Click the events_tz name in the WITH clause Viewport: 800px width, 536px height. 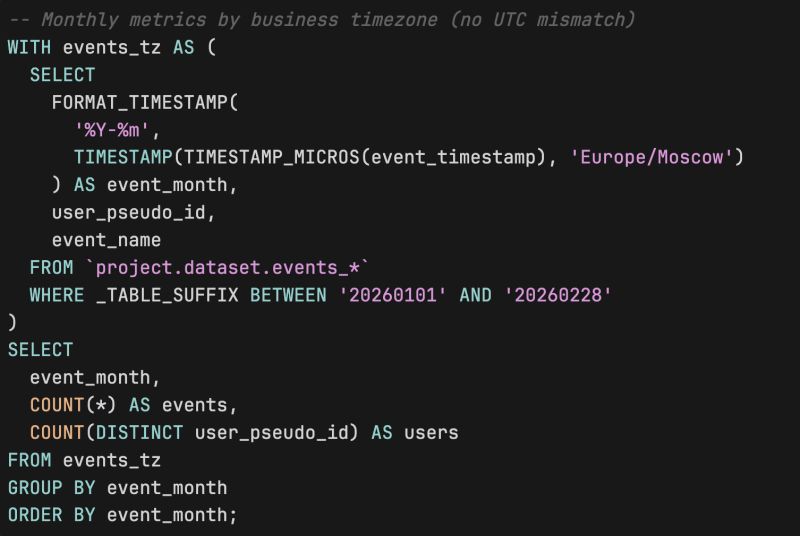(x=112, y=47)
